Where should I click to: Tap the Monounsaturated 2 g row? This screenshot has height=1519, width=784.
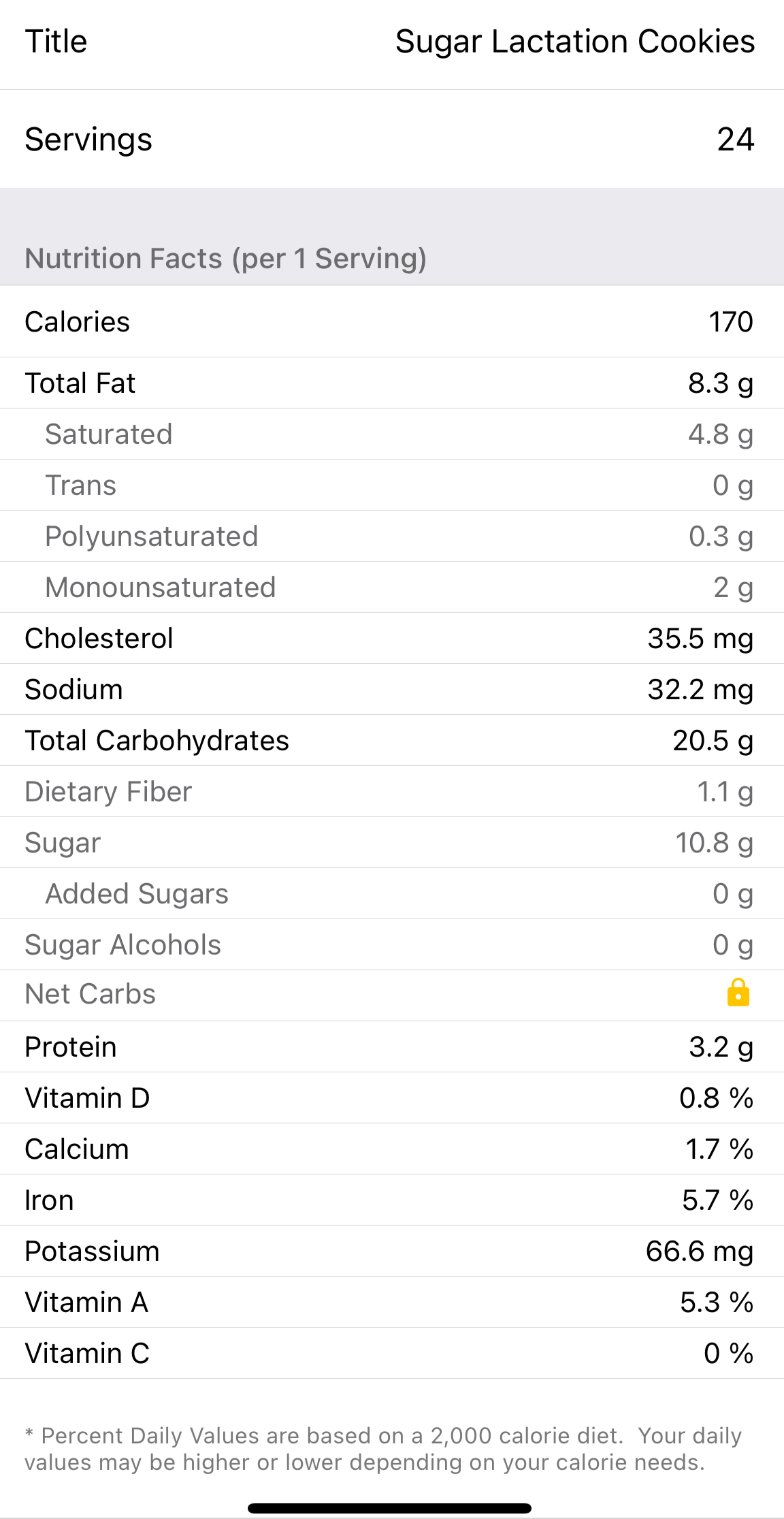(392, 588)
